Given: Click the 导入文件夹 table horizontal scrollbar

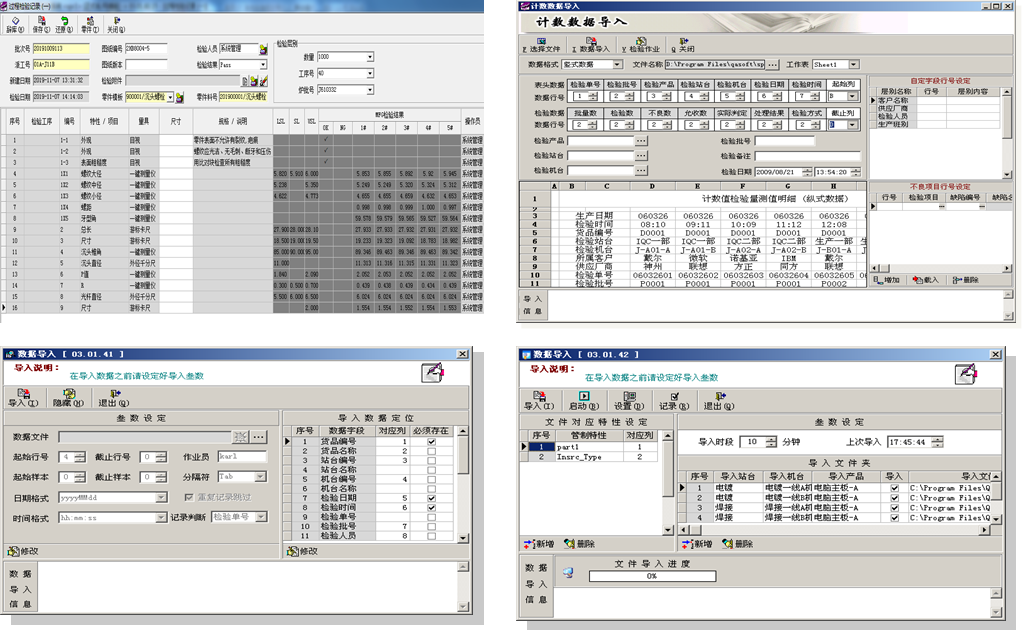Looking at the screenshot, I should tap(834, 530).
